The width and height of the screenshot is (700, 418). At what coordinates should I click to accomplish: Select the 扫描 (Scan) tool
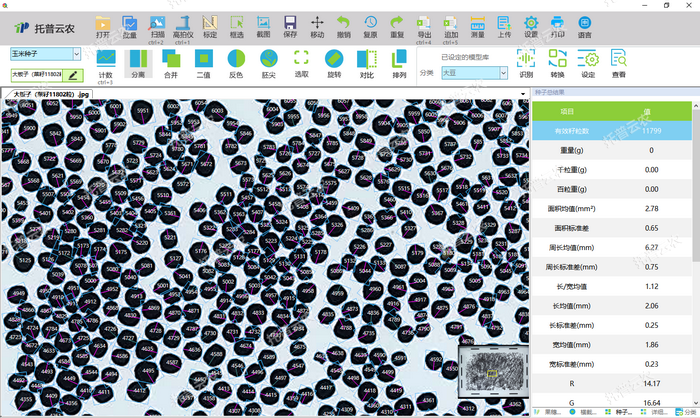pos(157,25)
